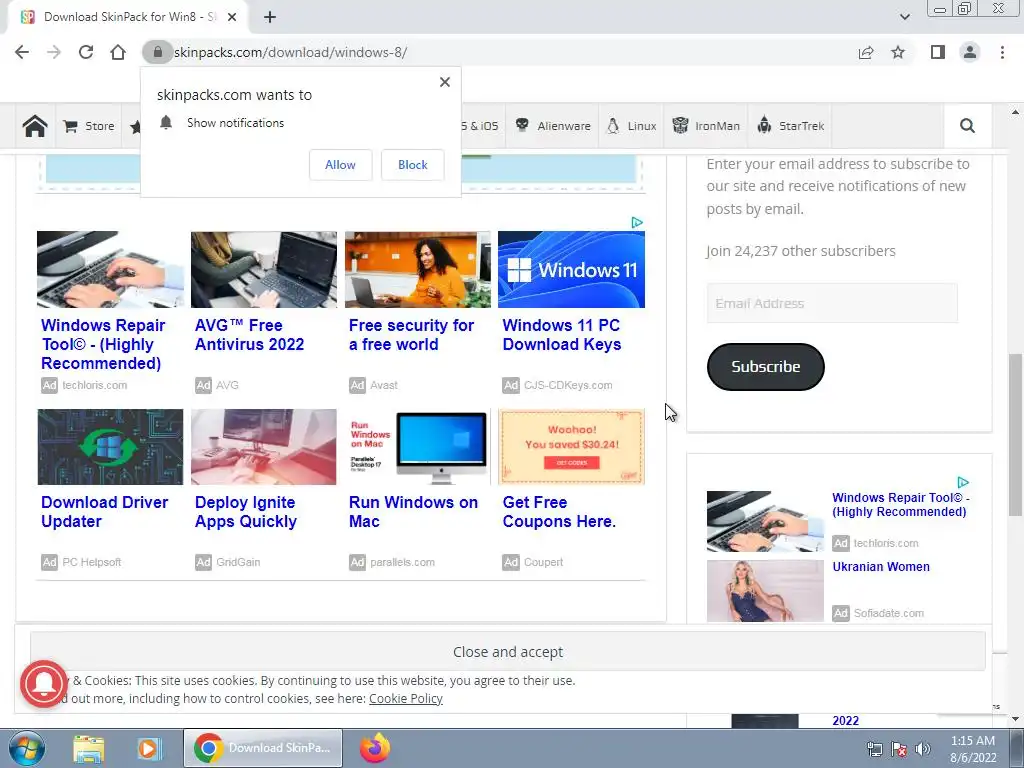Click the AdChoices icon above ad grid
Viewport: 1024px width, 768px height.
[637, 223]
